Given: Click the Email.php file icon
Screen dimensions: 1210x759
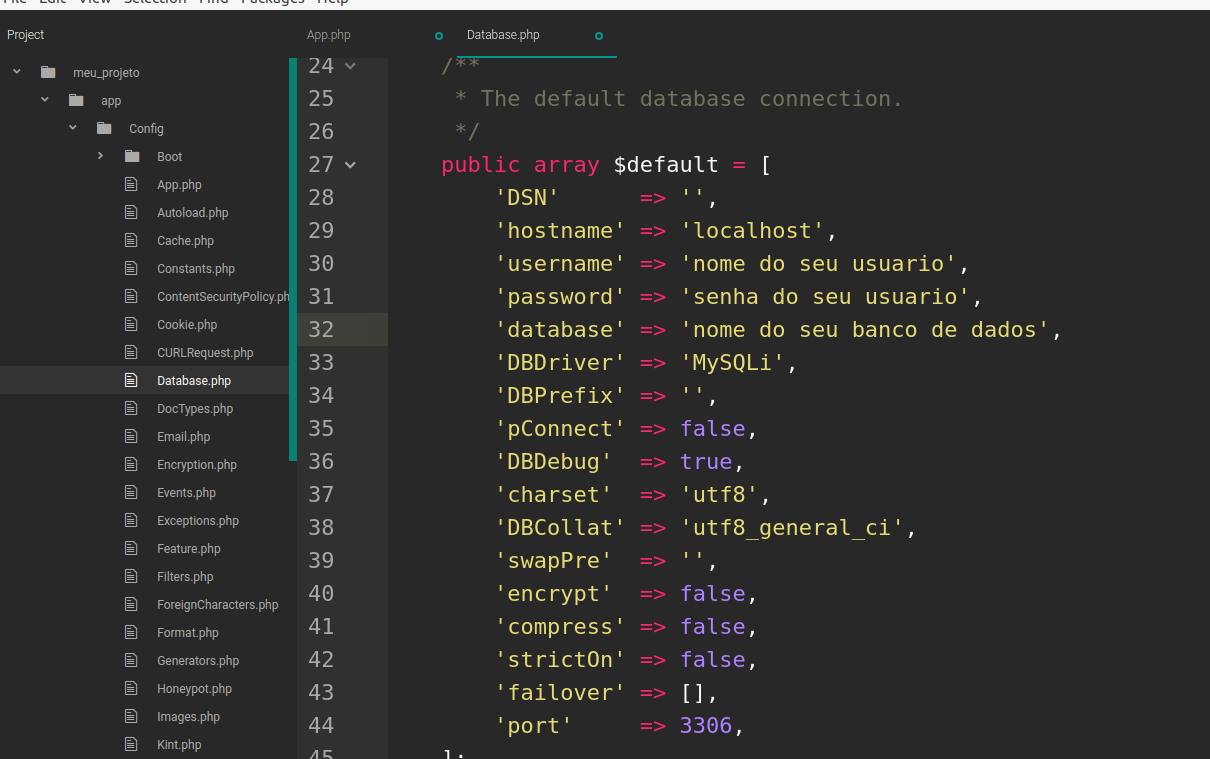Looking at the screenshot, I should (x=131, y=436).
